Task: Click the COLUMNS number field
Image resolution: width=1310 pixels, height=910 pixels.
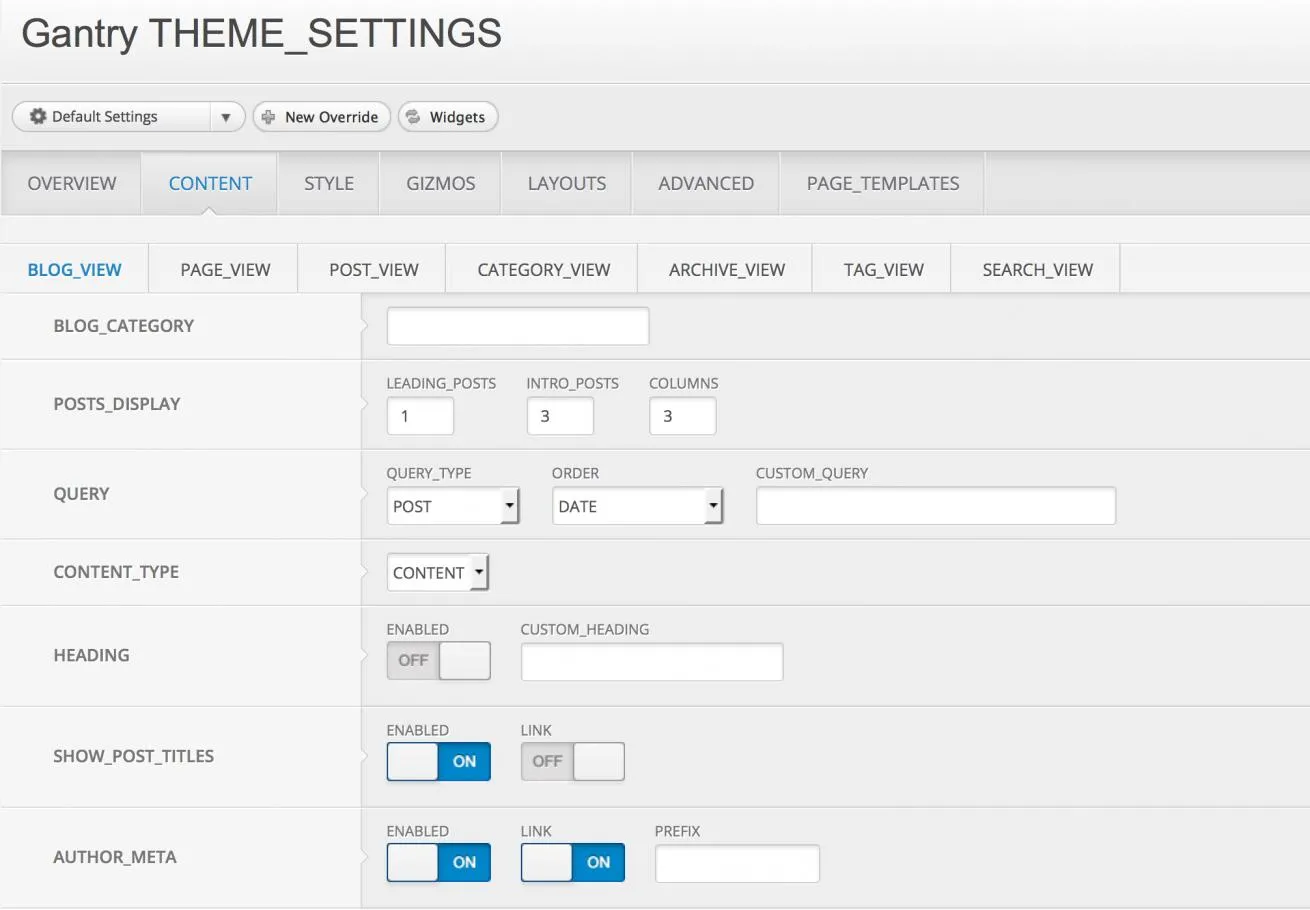Action: (682, 416)
